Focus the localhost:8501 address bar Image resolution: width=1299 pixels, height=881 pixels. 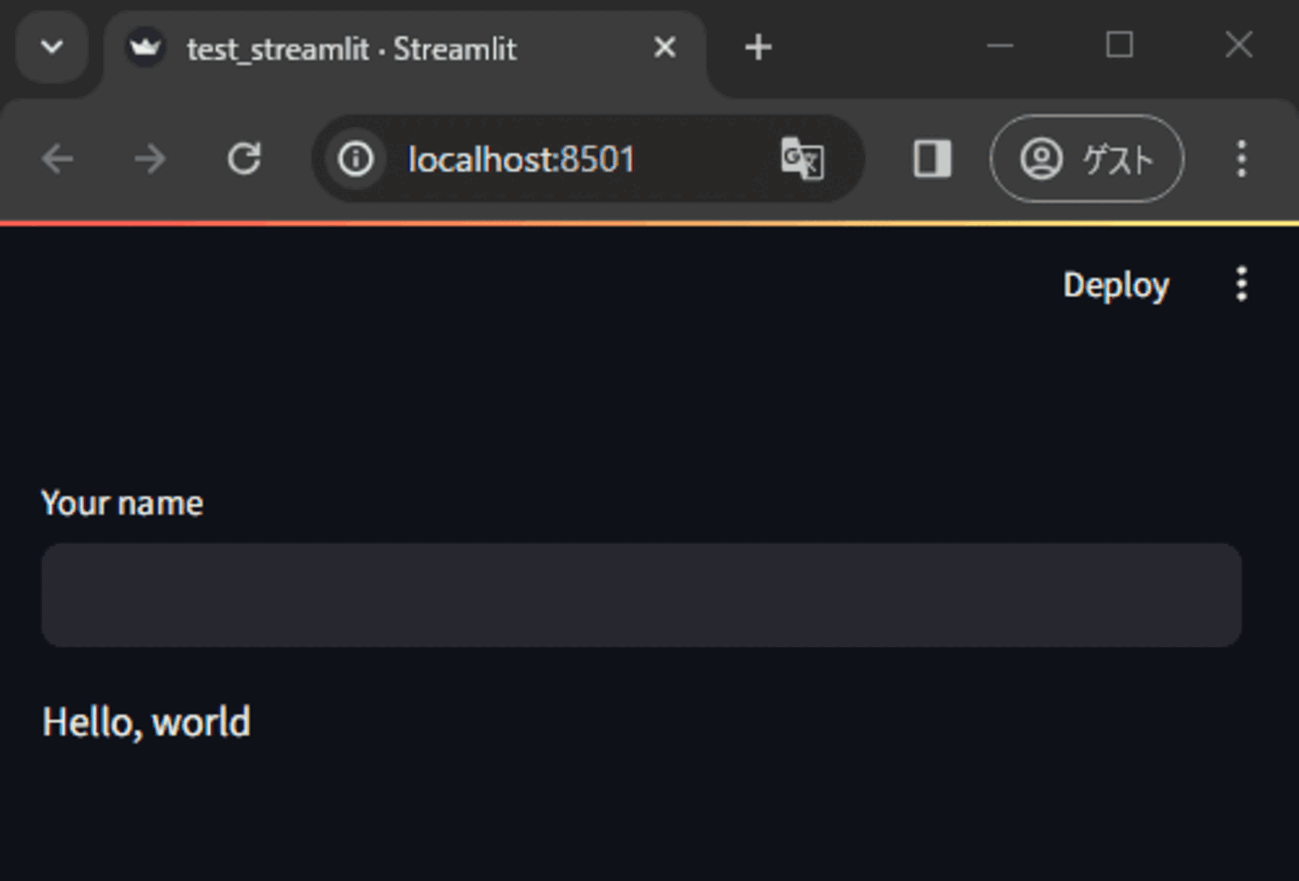(x=560, y=159)
